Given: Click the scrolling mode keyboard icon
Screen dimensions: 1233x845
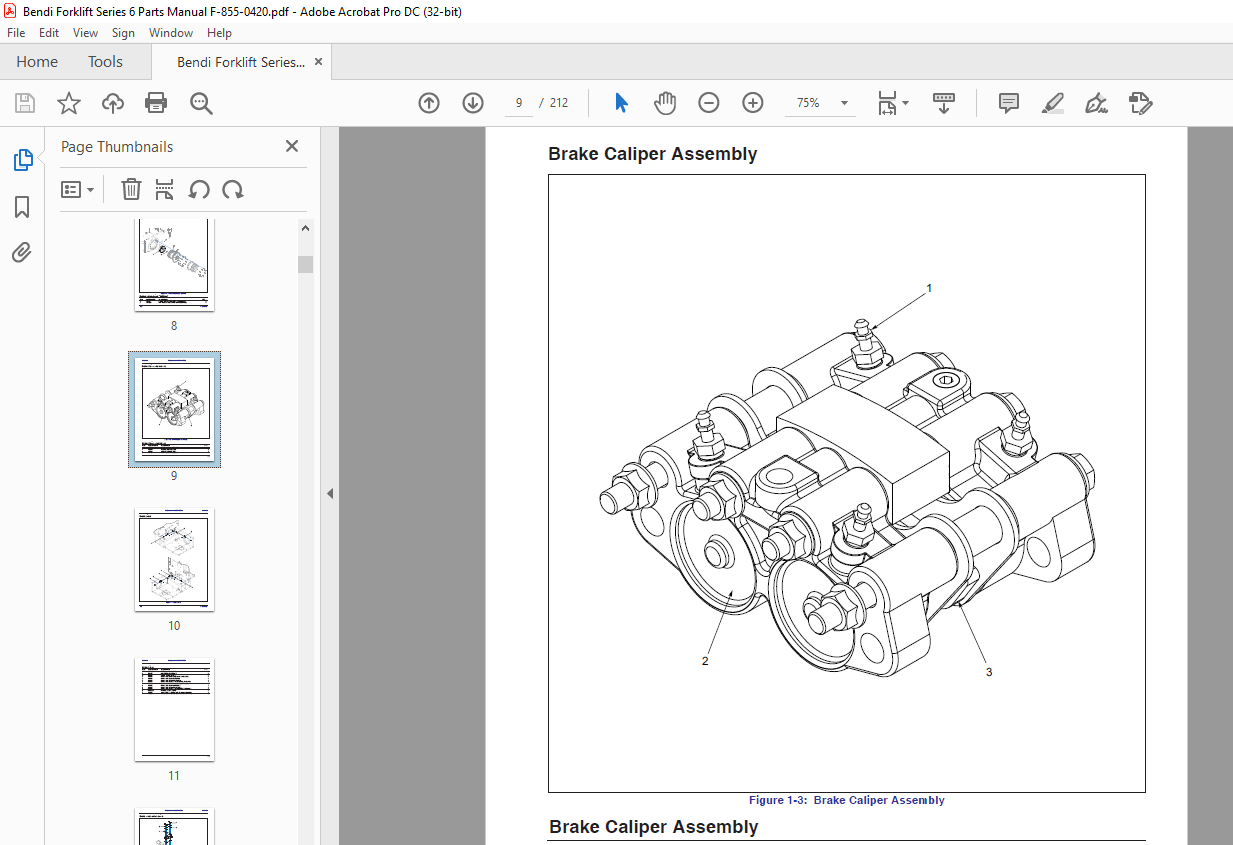Looking at the screenshot, I should [944, 103].
